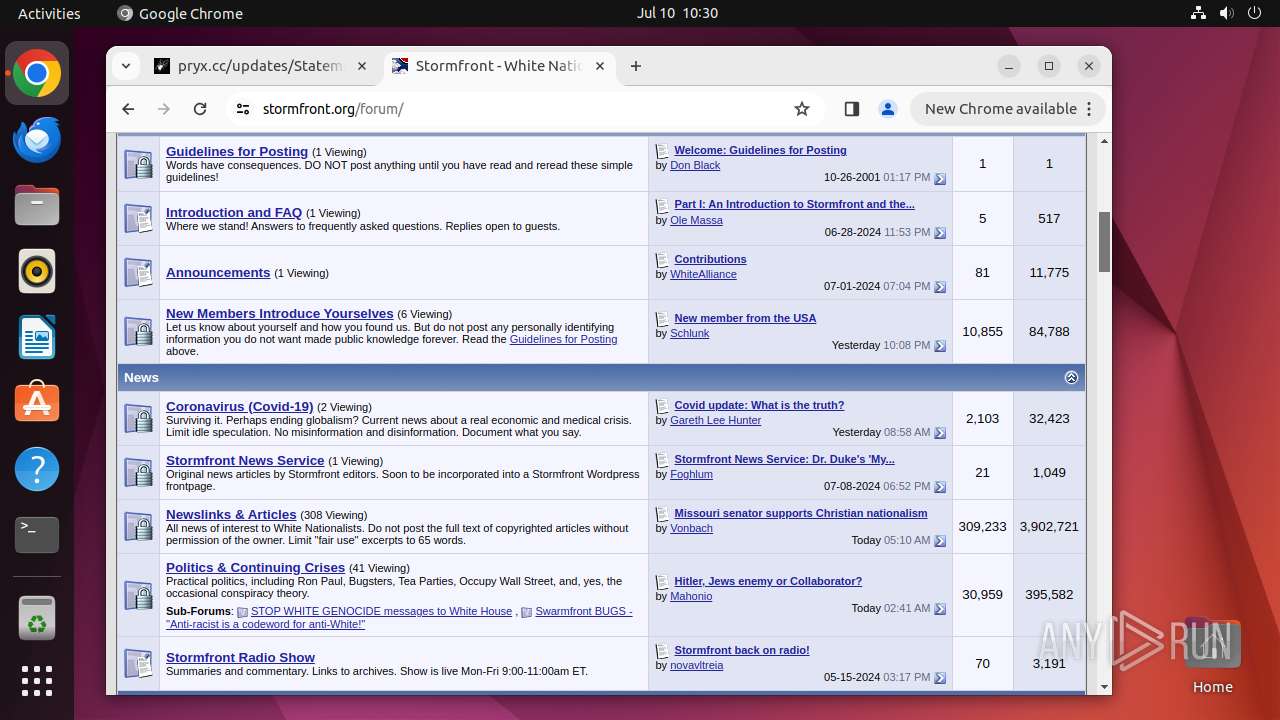Open the clock showing Jul 10 10:30
This screenshot has height=720, width=1280.
(677, 13)
